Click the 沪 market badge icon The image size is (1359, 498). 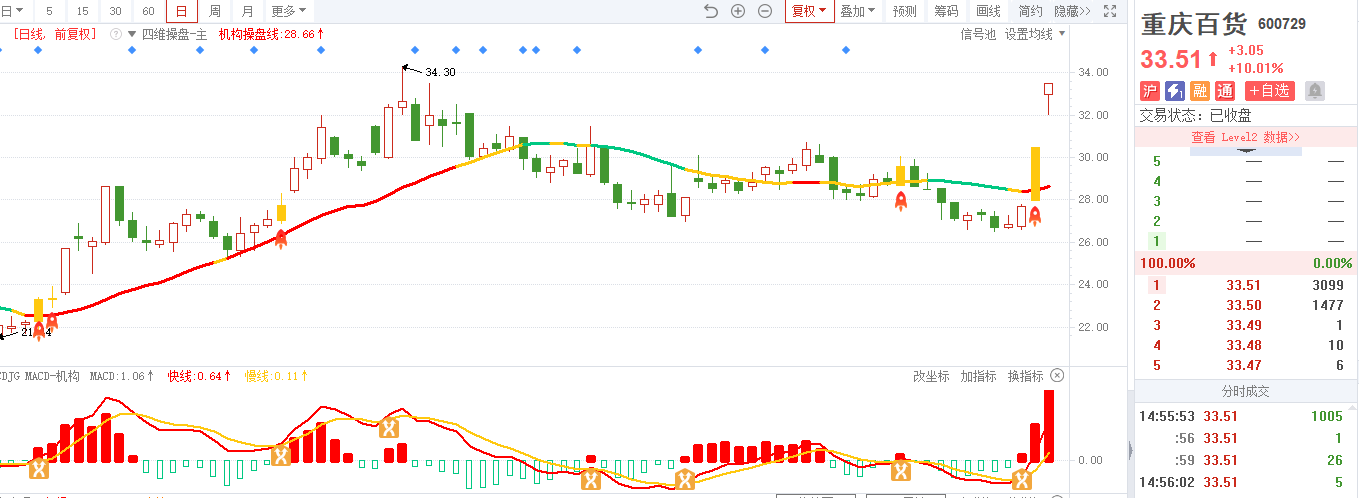(x=1150, y=91)
